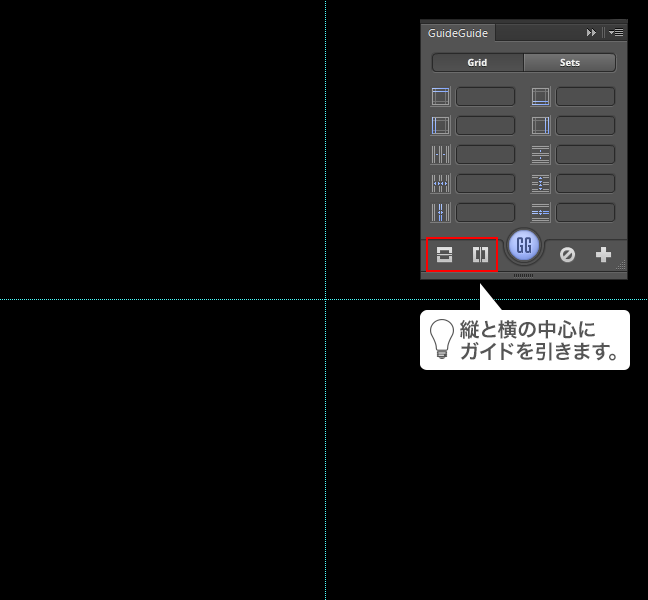Click the left margin icon
This screenshot has width=648, height=600.
(441, 126)
